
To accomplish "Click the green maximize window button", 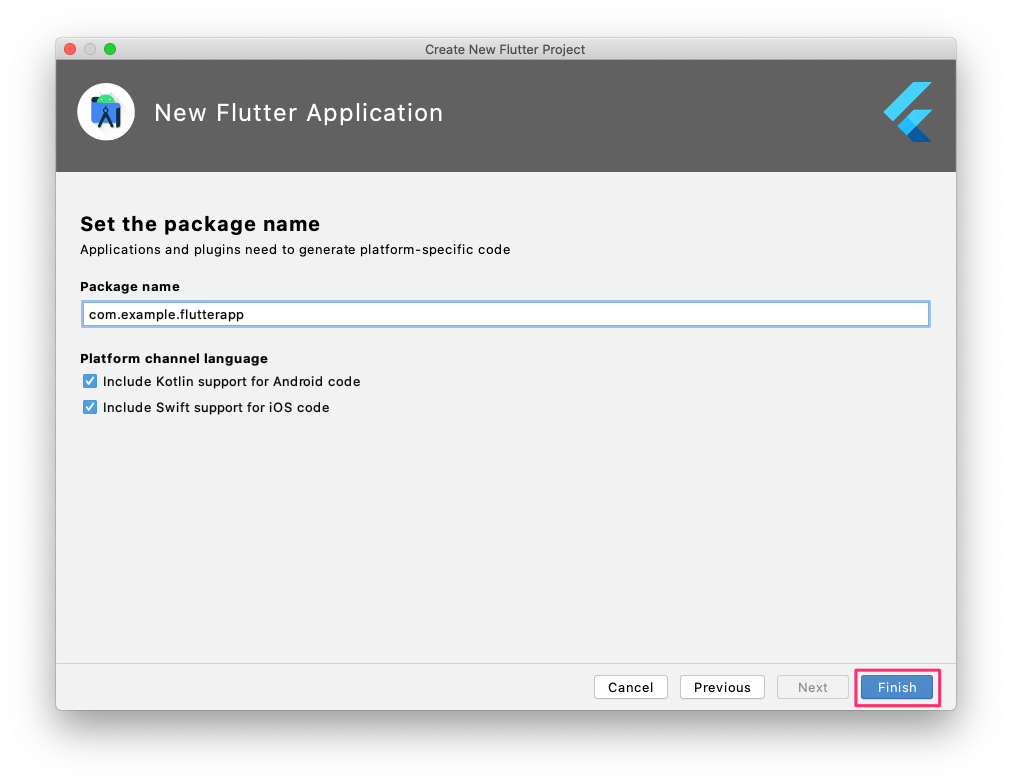I will tap(110, 49).
